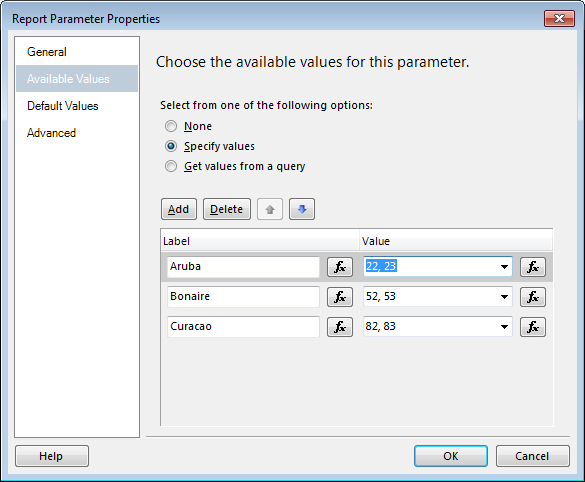
Task: Open expression editor for Bonaire label
Action: pos(340,297)
